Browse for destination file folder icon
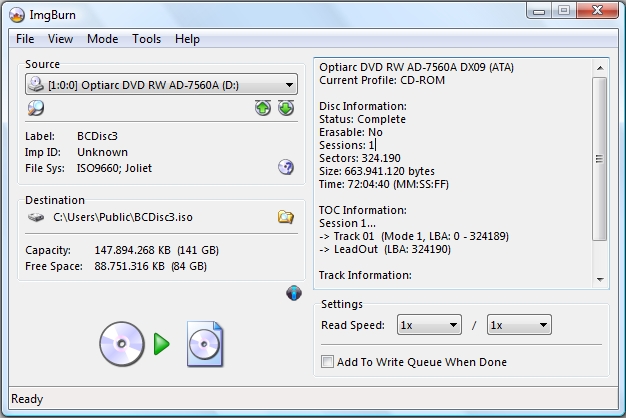The width and height of the screenshot is (626, 418). point(286,217)
